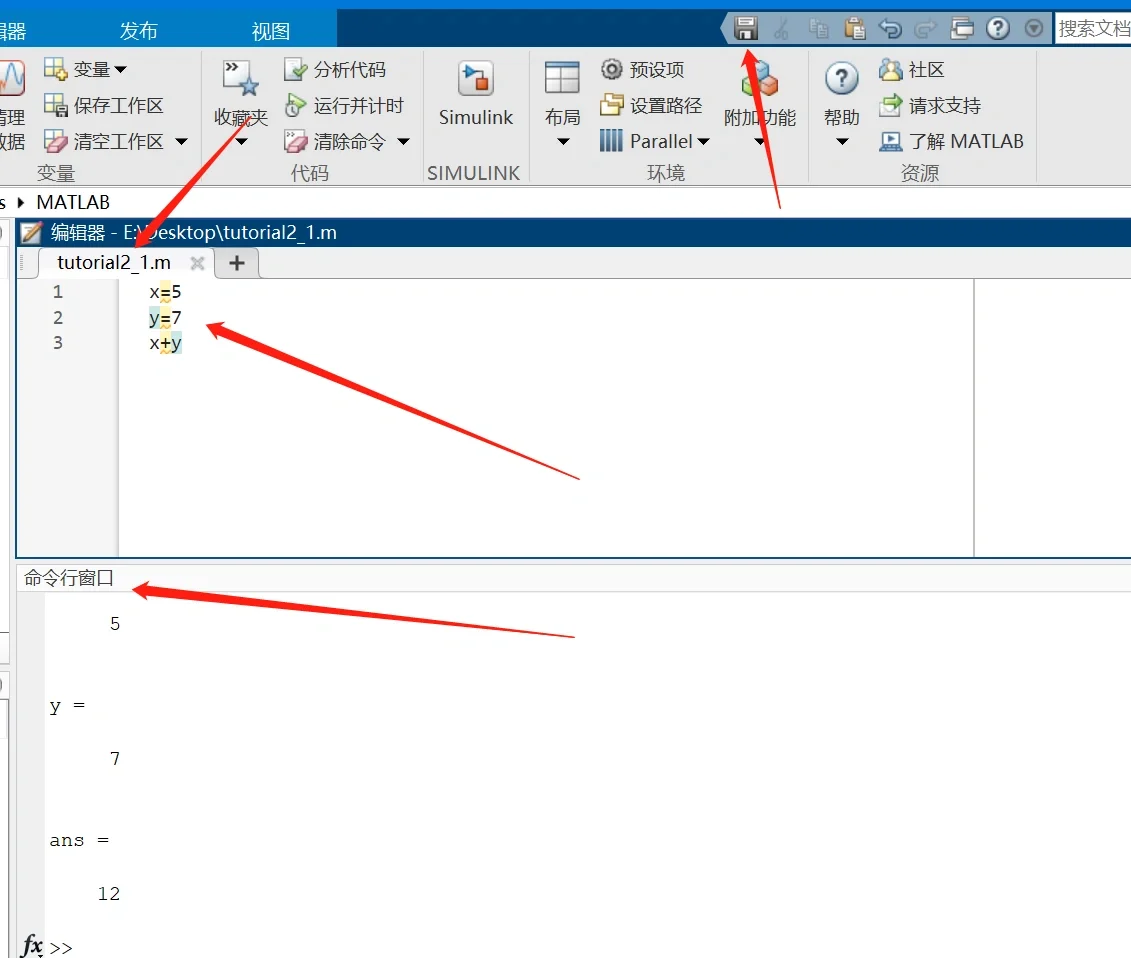
Task: Click line number 1 in editor
Action: [x=58, y=292]
